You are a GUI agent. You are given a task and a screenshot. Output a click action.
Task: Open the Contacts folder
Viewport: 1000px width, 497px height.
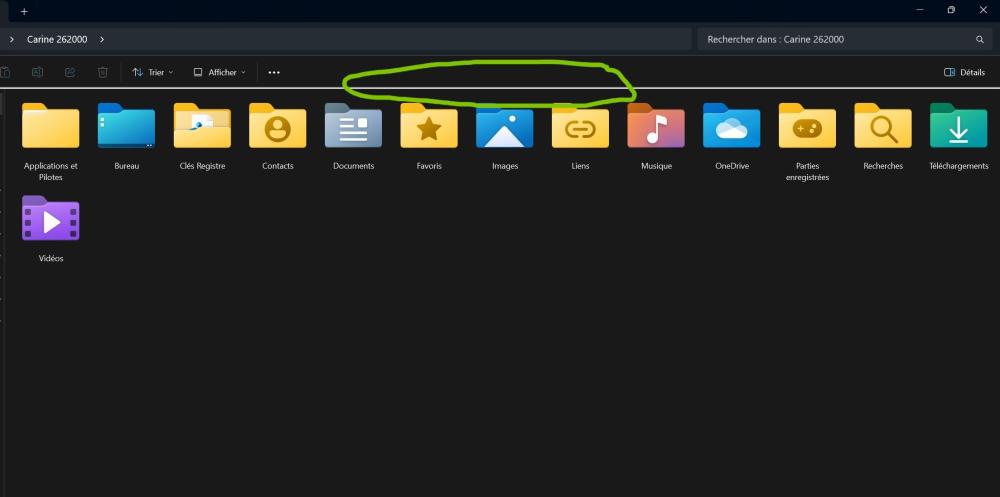(x=277, y=127)
